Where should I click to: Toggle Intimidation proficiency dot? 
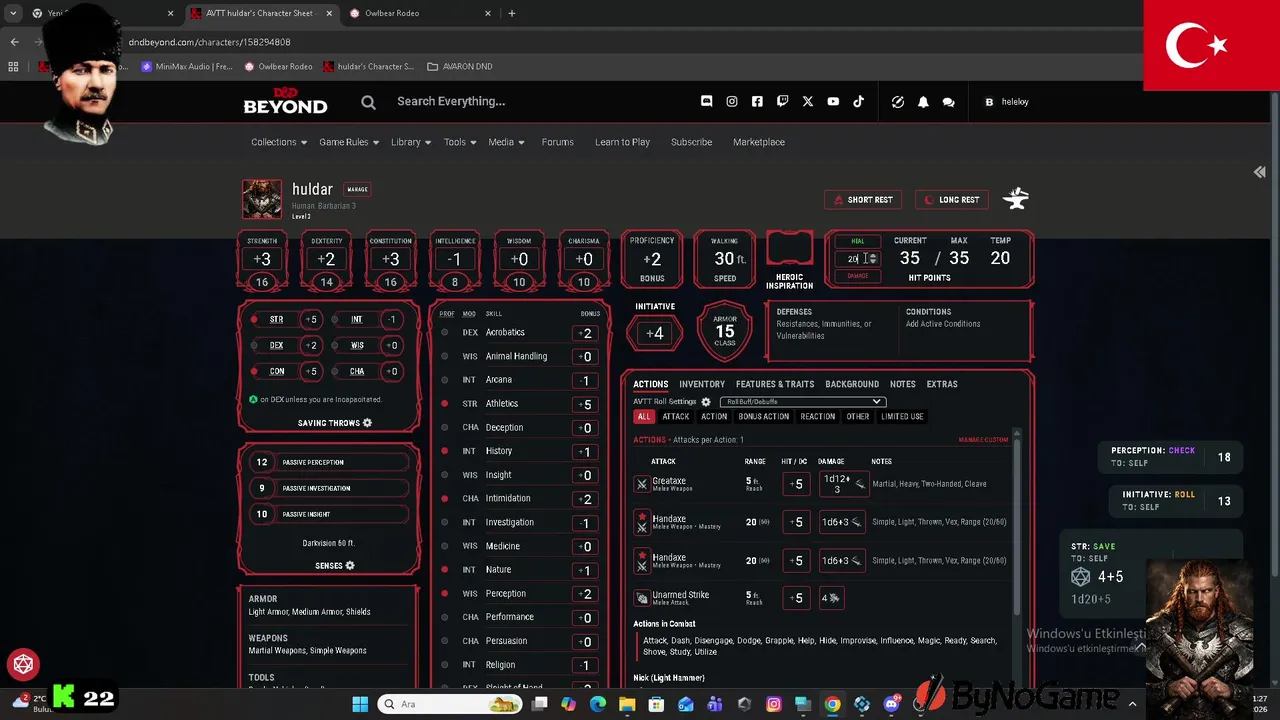(445, 498)
